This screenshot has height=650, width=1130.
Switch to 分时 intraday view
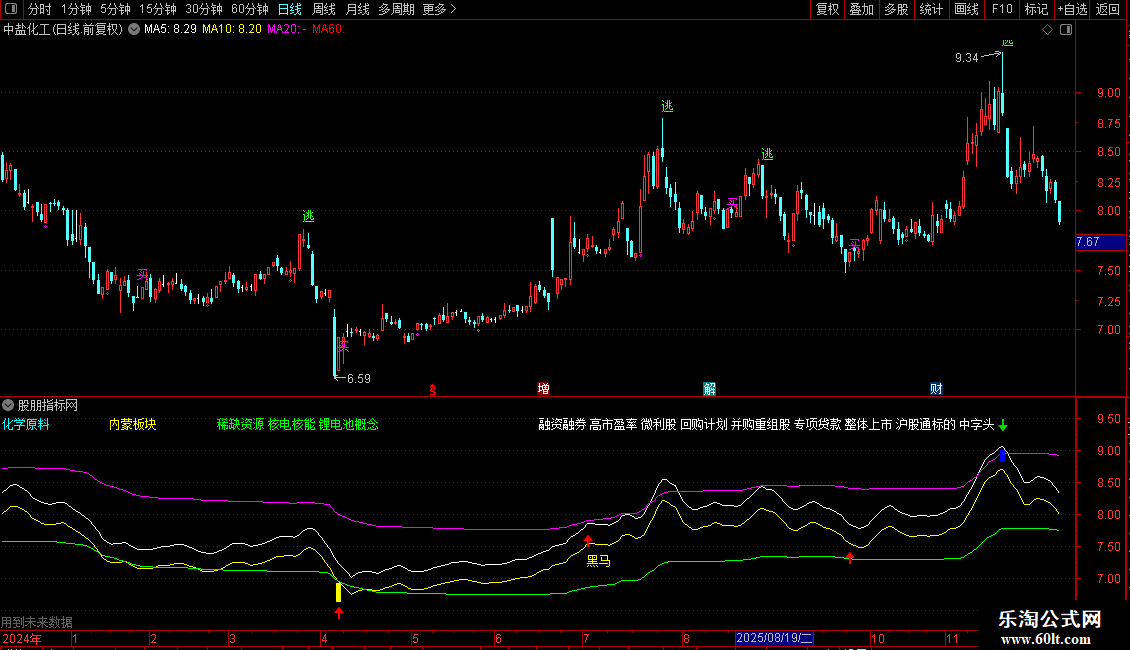pos(39,9)
